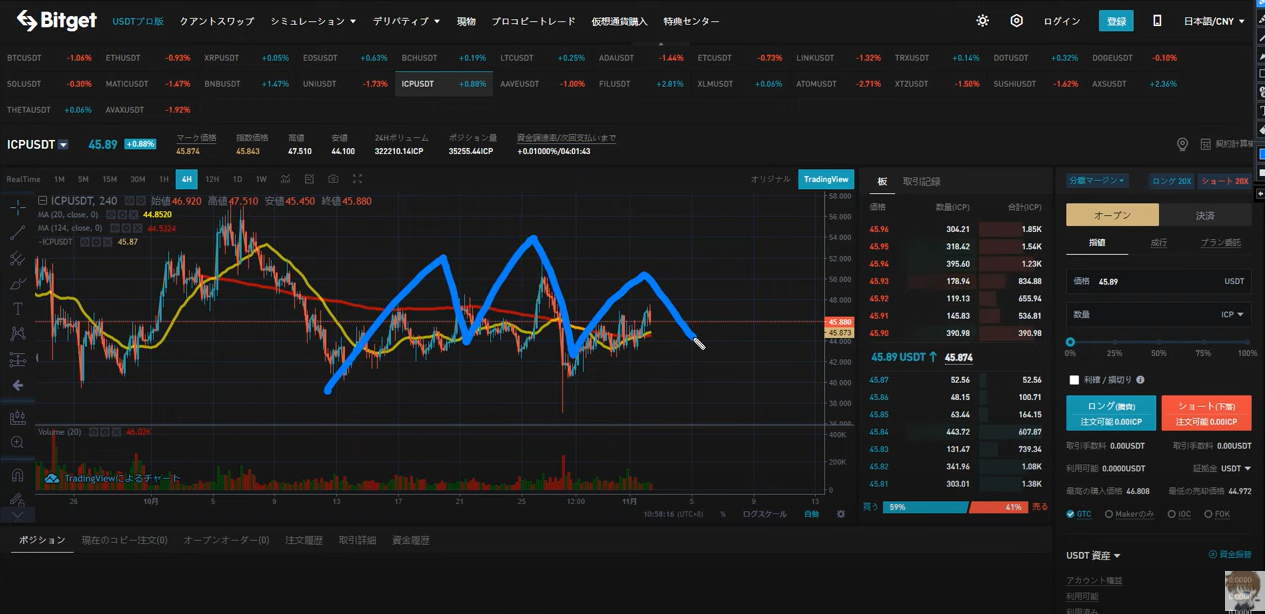The image size is (1265, 614).
Task: Enable the 利確/損切り checkbox
Action: coord(1074,380)
